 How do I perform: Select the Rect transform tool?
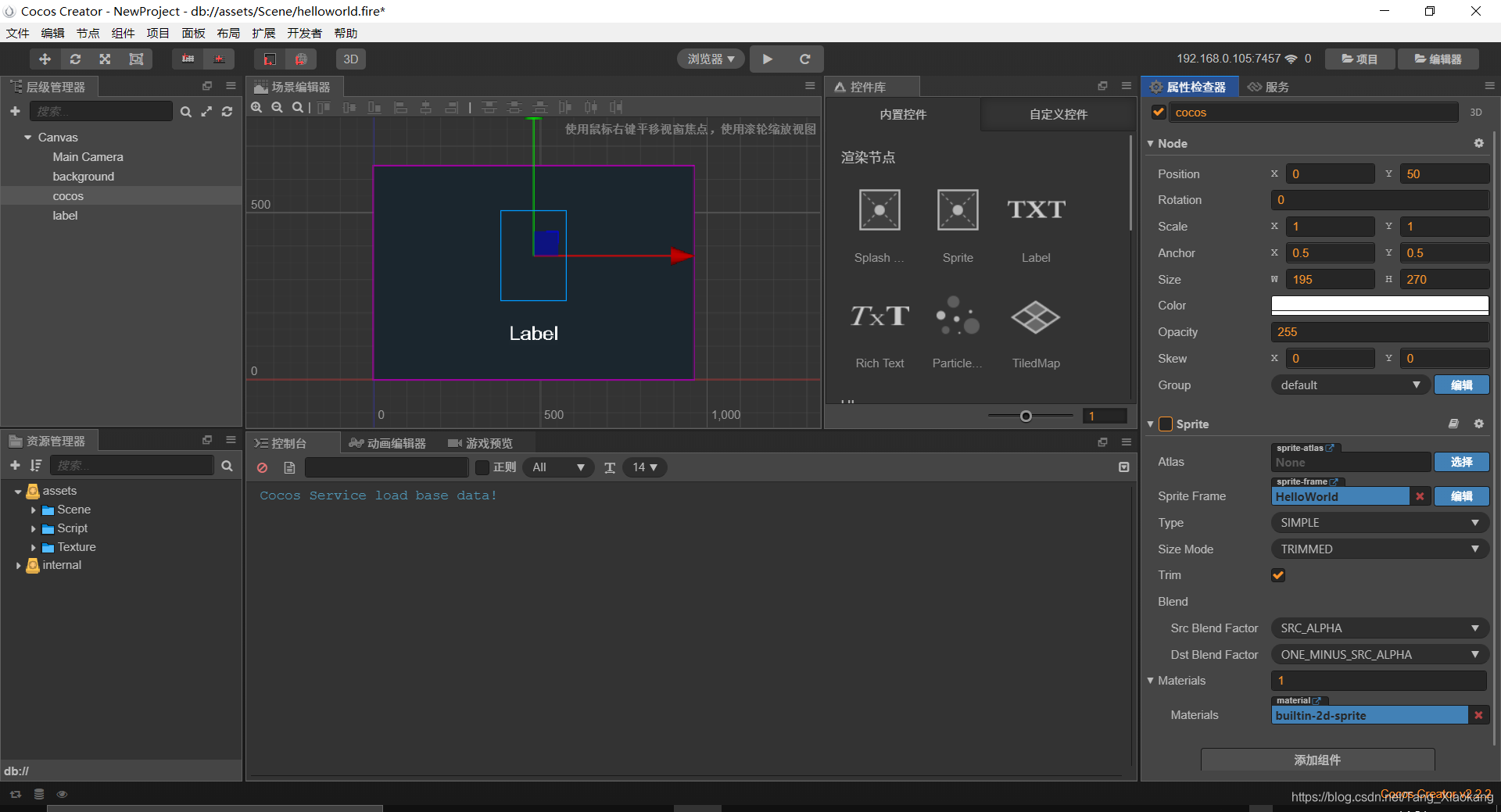pyautogui.click(x=136, y=59)
